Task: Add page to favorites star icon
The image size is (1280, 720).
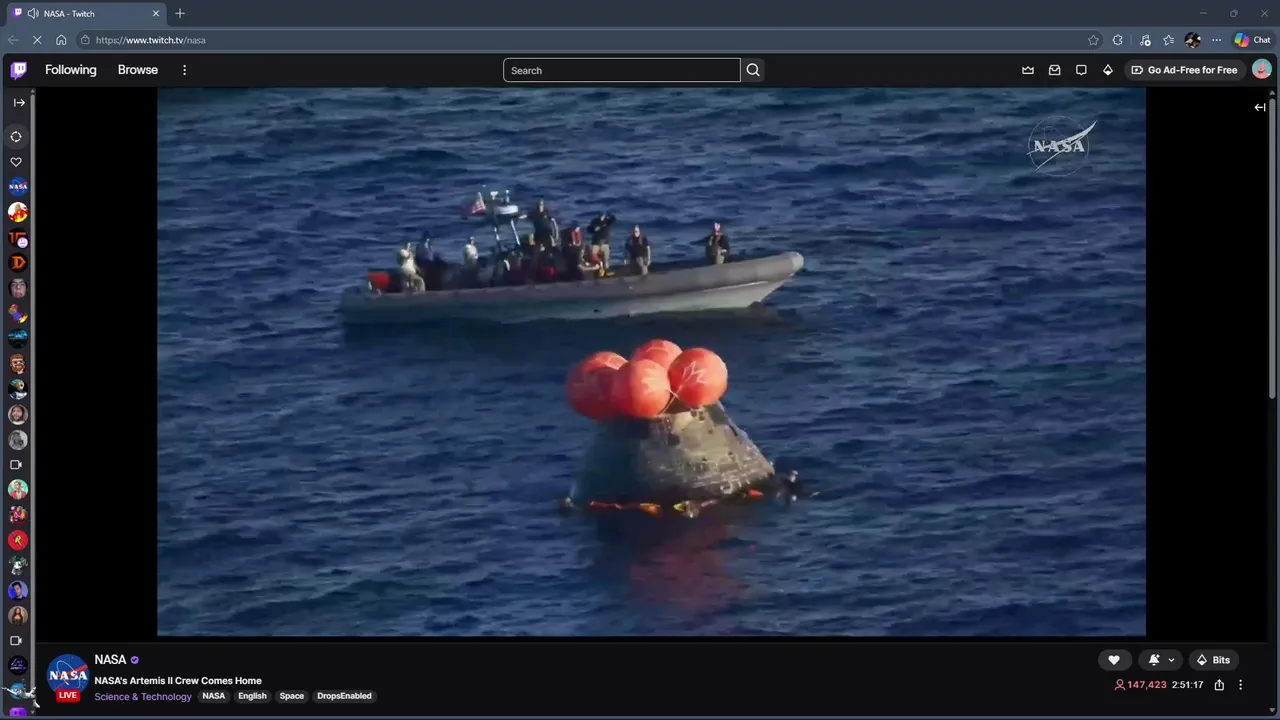Action: (x=1093, y=40)
